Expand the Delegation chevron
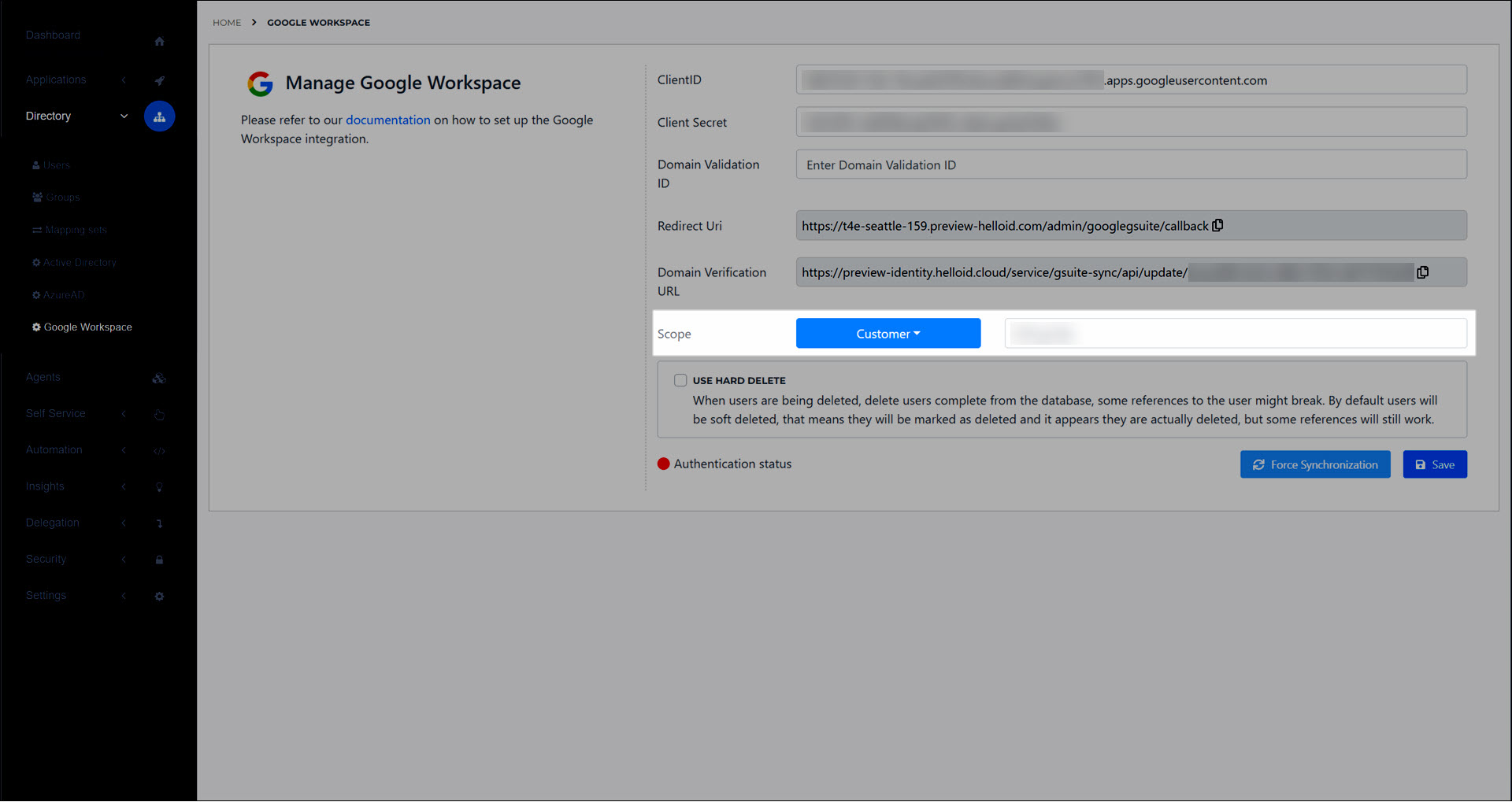This screenshot has width=1512, height=802. pyautogui.click(x=124, y=523)
